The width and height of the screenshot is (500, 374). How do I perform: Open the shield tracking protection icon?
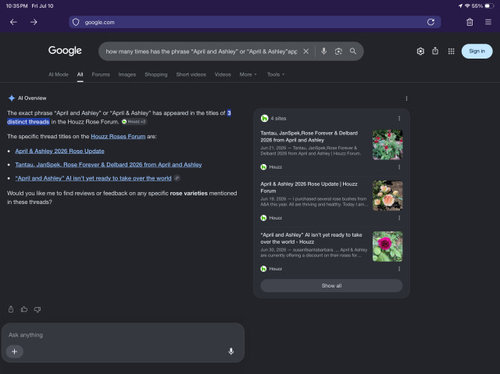76,22
